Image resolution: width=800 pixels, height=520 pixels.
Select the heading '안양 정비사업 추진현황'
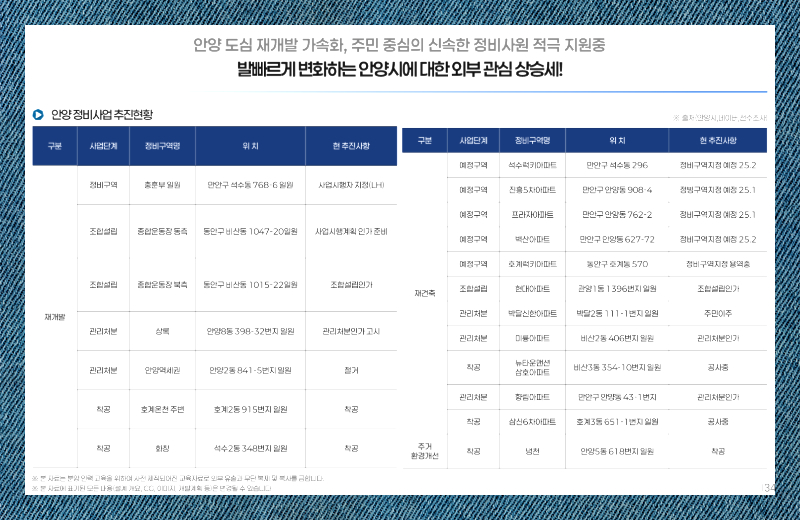[102, 115]
